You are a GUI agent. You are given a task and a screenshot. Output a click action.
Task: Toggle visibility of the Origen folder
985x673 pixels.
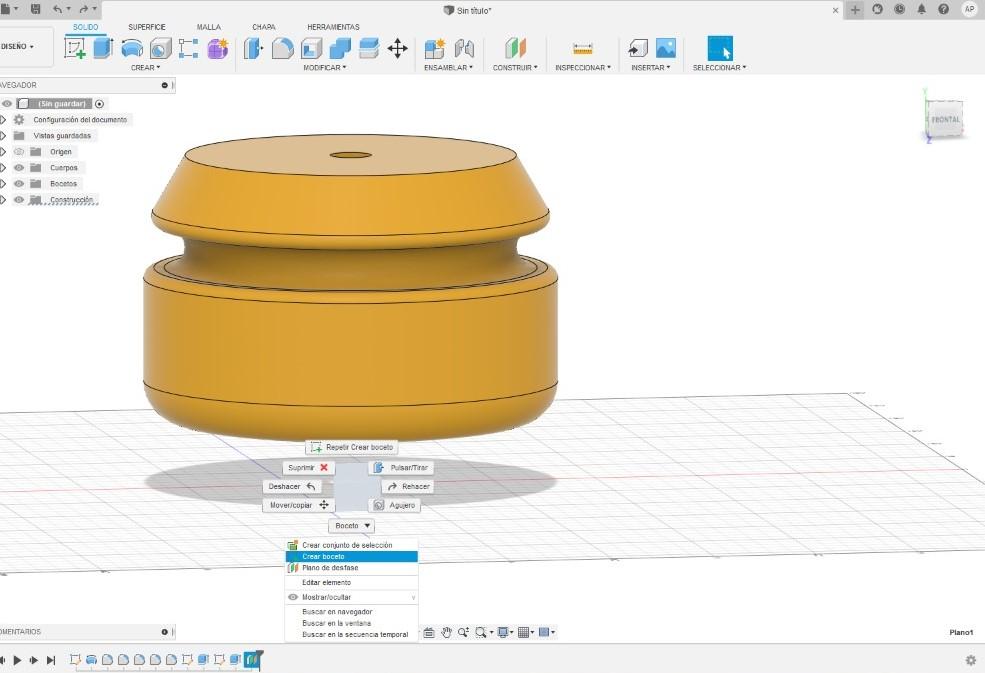pyautogui.click(x=19, y=151)
